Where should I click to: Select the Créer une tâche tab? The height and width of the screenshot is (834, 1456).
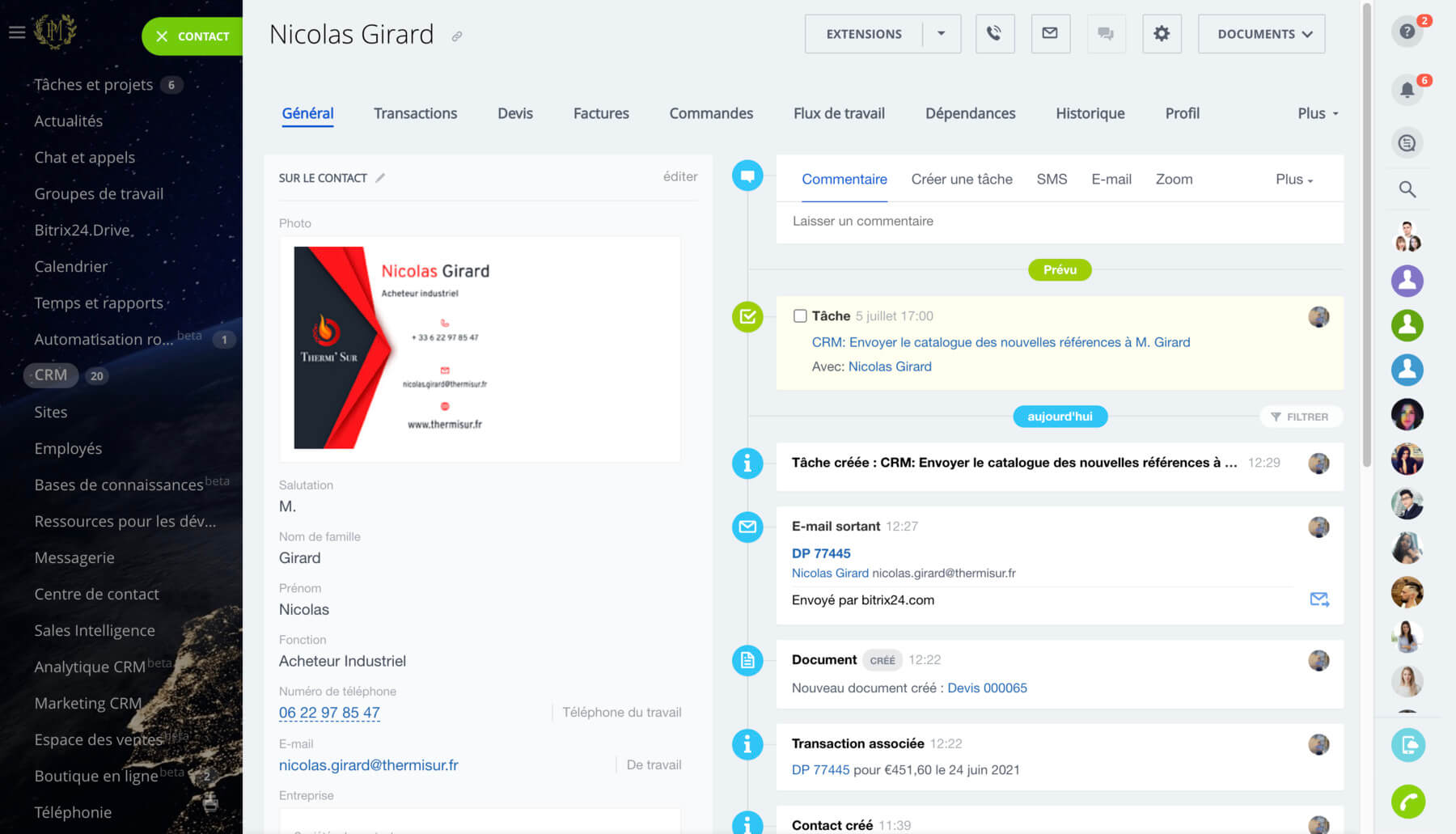961,180
